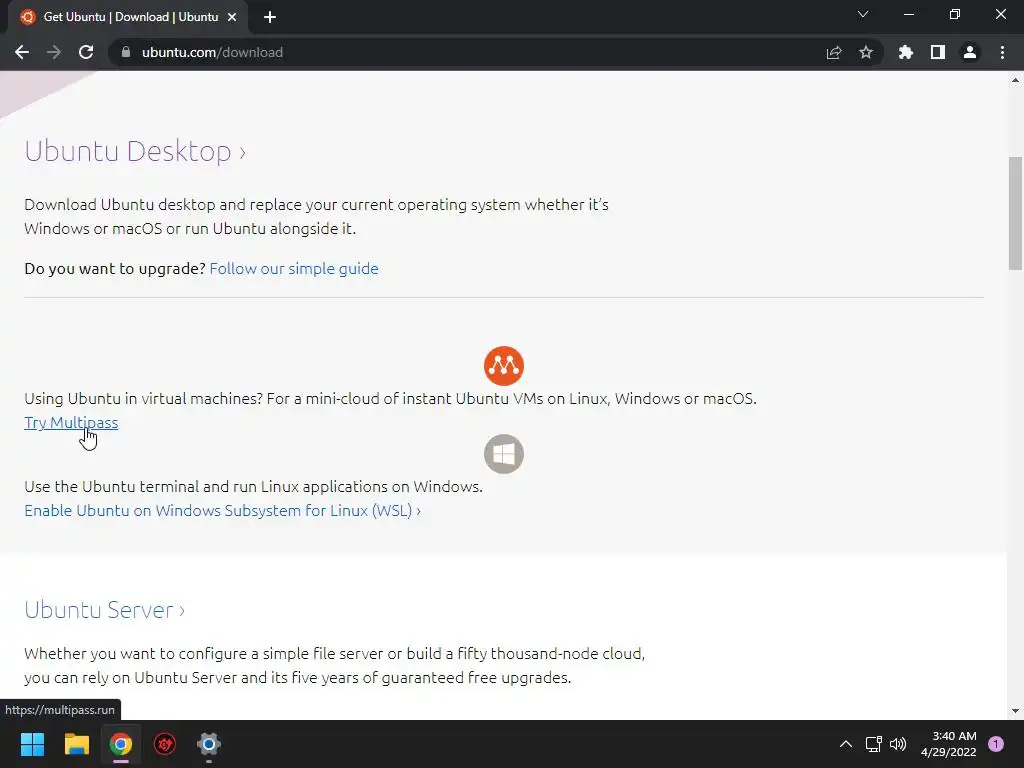Image resolution: width=1024 pixels, height=768 pixels.
Task: Show hidden system tray icons
Action: coord(846,744)
